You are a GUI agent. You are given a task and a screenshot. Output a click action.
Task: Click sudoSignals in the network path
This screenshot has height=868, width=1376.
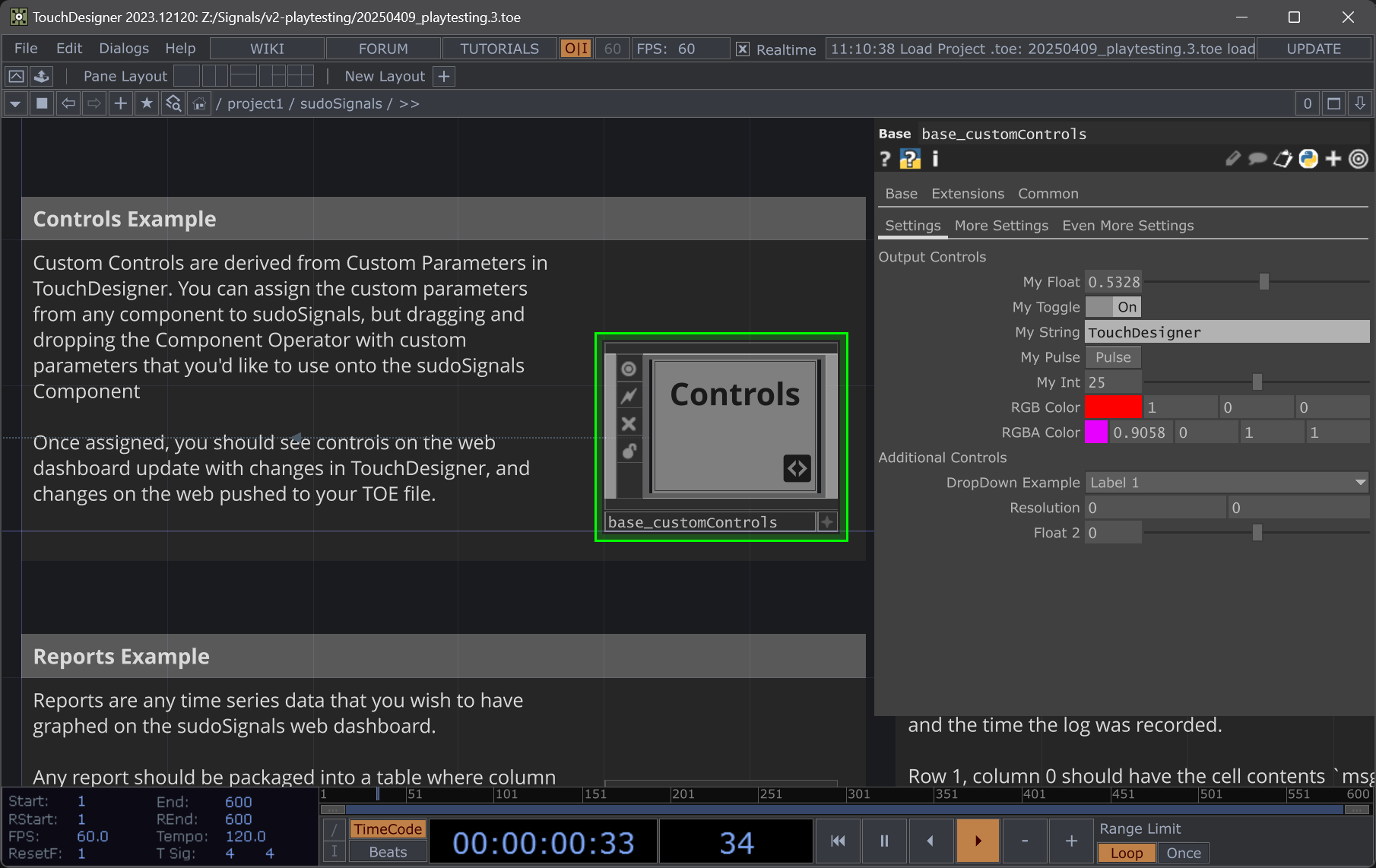pyautogui.click(x=341, y=103)
